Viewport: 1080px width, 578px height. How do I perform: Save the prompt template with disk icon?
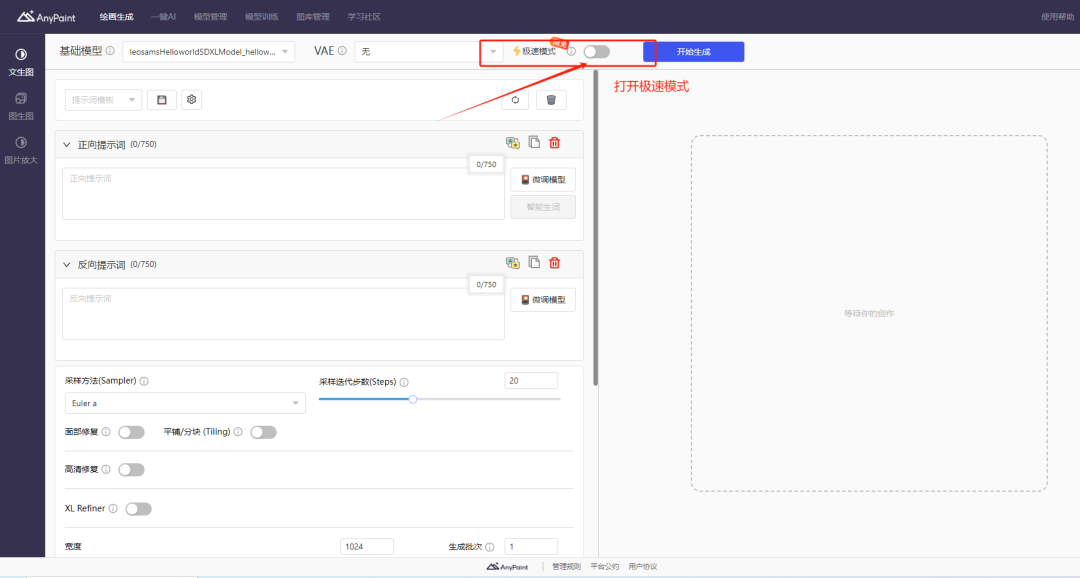pyautogui.click(x=162, y=100)
